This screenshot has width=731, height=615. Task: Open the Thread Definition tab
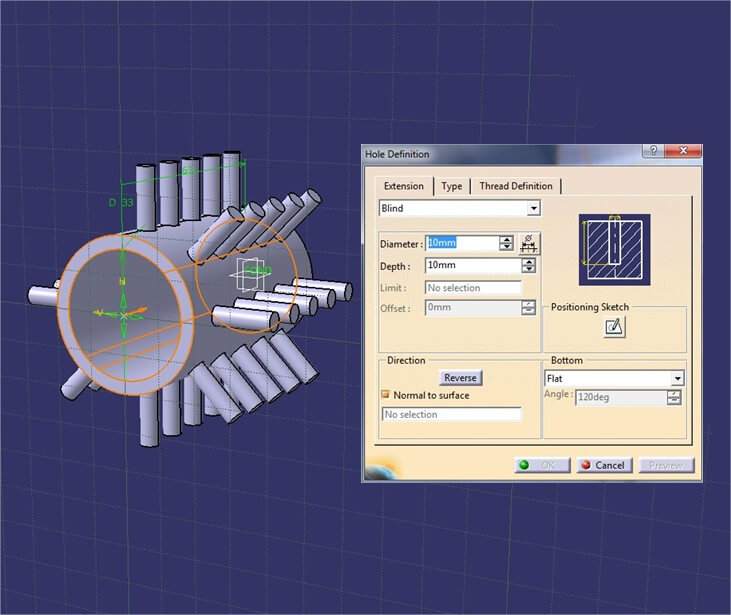[516, 186]
